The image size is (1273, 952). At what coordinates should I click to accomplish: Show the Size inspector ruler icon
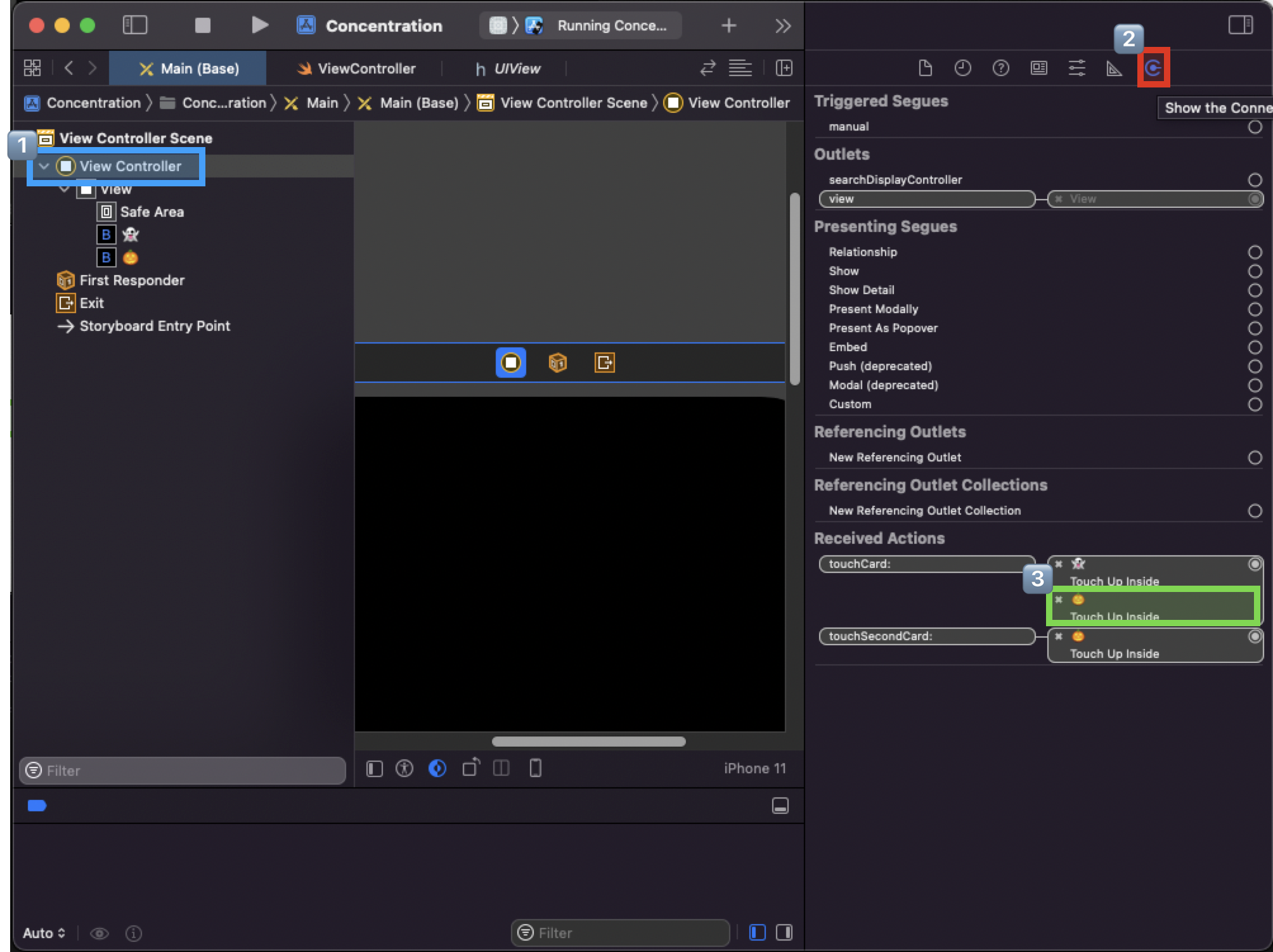1114,68
